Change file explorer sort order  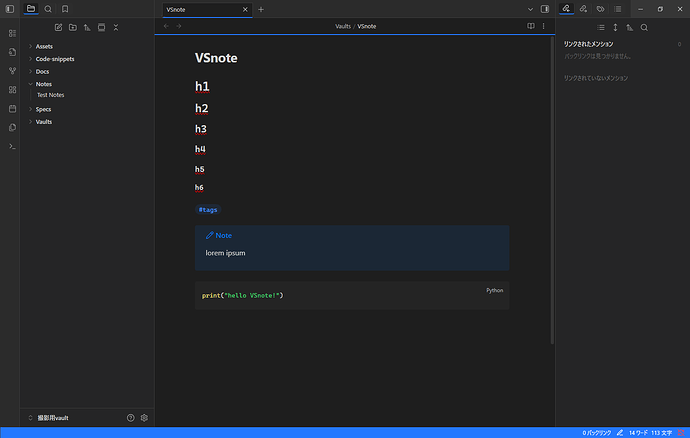tap(87, 27)
